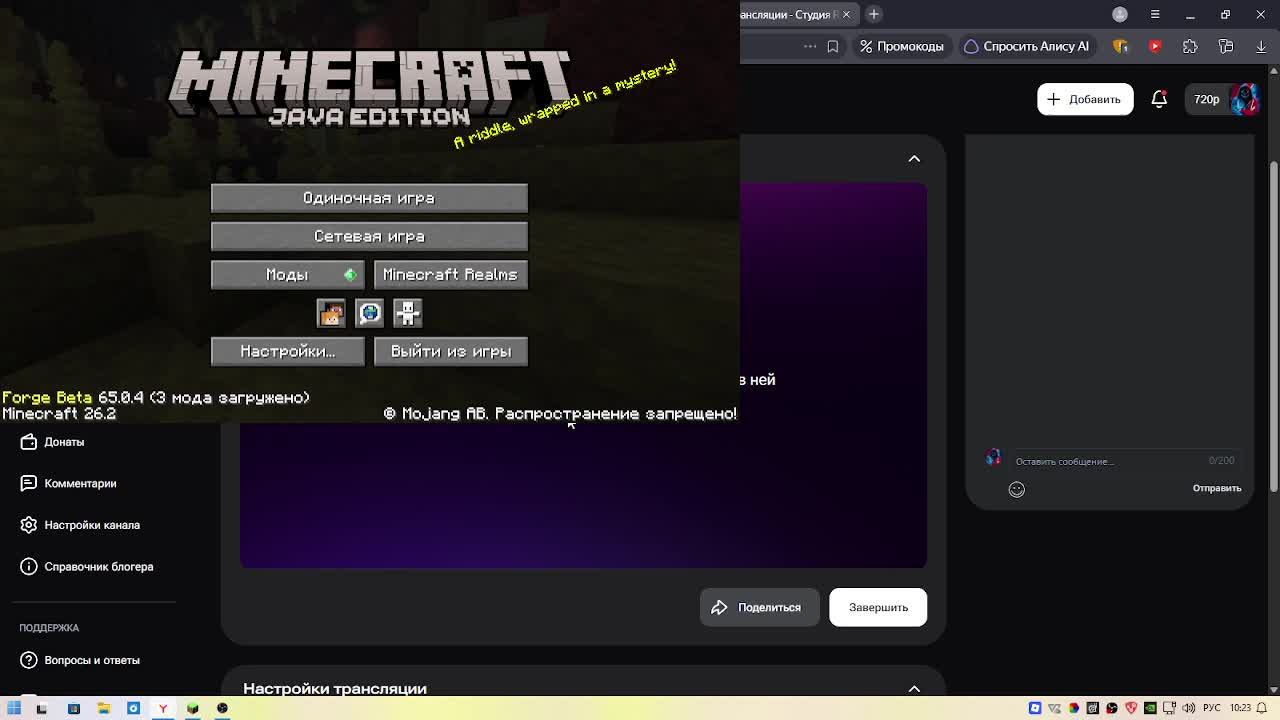Start Одиночная игра in Minecraft
The height and width of the screenshot is (720, 1280).
click(369, 198)
